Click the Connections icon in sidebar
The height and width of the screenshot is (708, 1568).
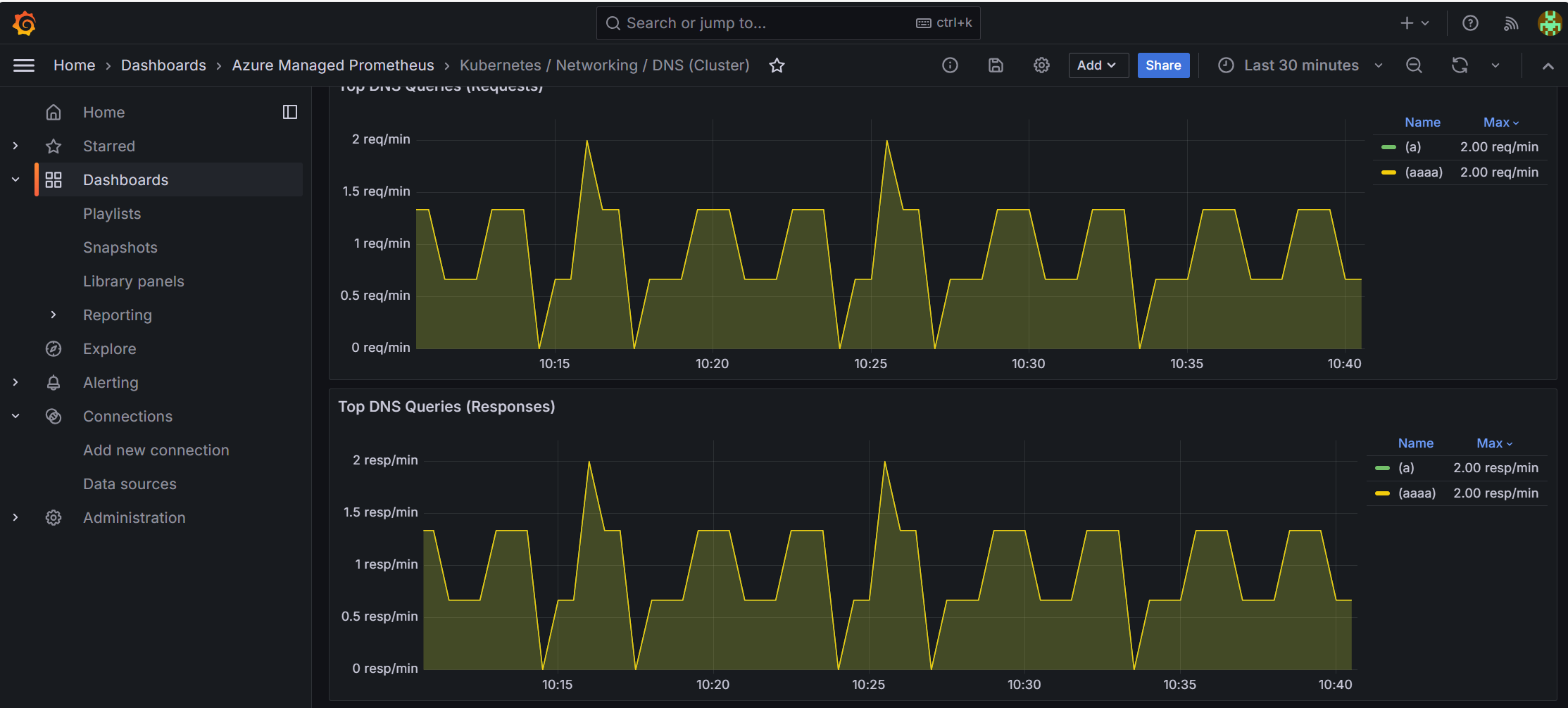point(54,416)
